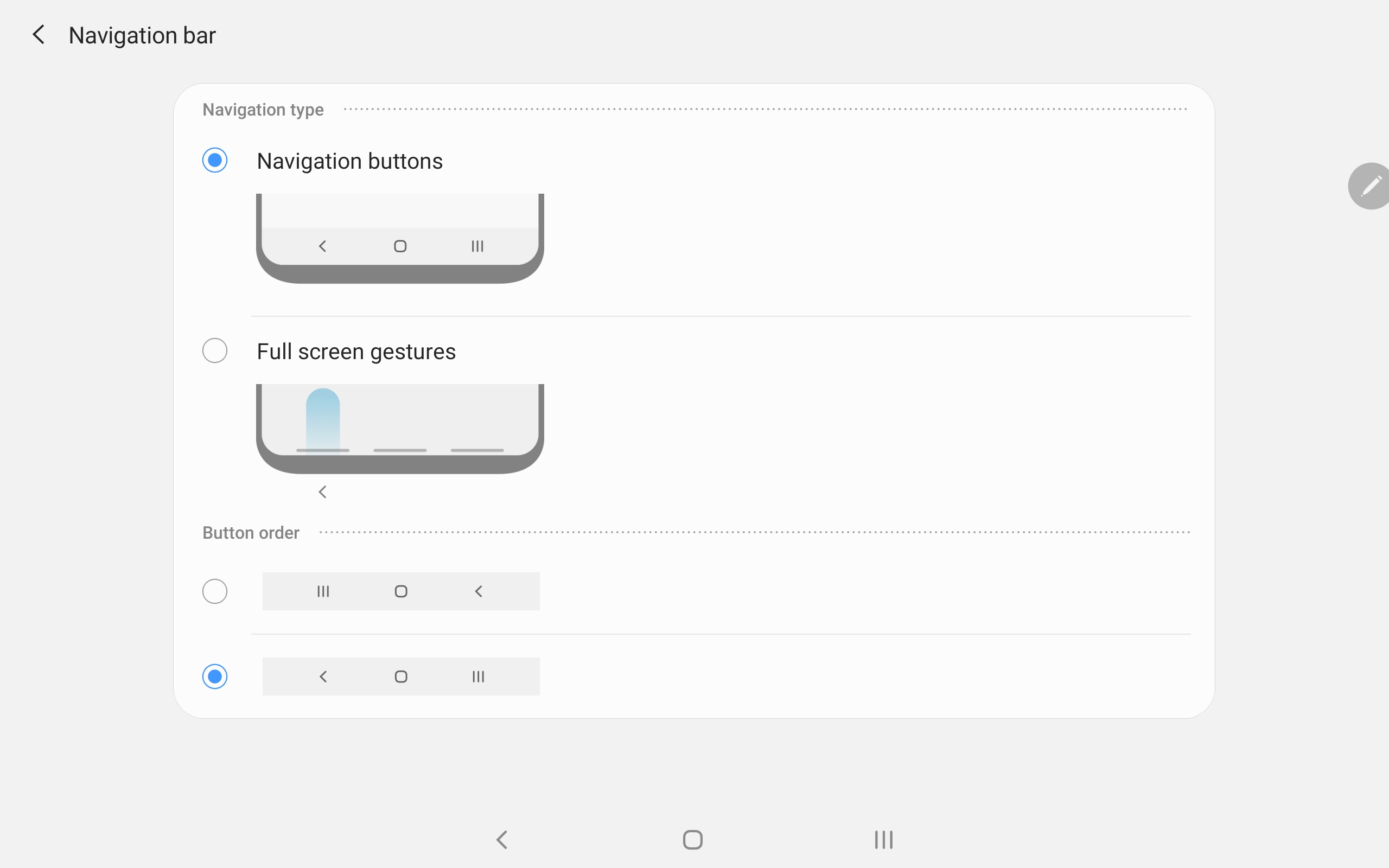
Task: Select the Navigation buttons radio option
Action: [215, 160]
